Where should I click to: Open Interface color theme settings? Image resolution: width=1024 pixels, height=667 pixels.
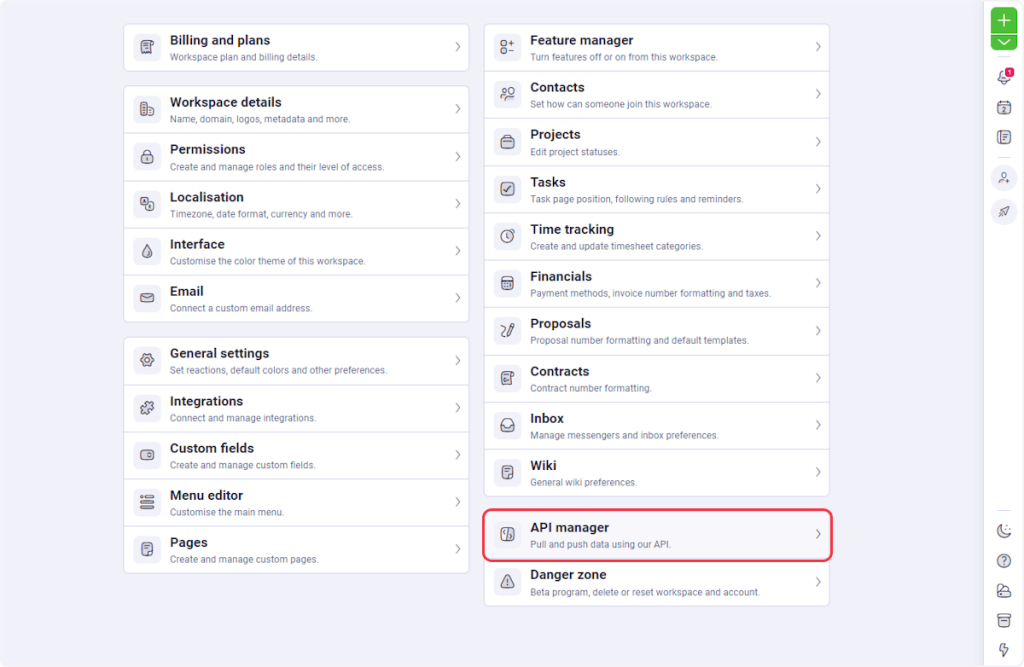(x=296, y=251)
